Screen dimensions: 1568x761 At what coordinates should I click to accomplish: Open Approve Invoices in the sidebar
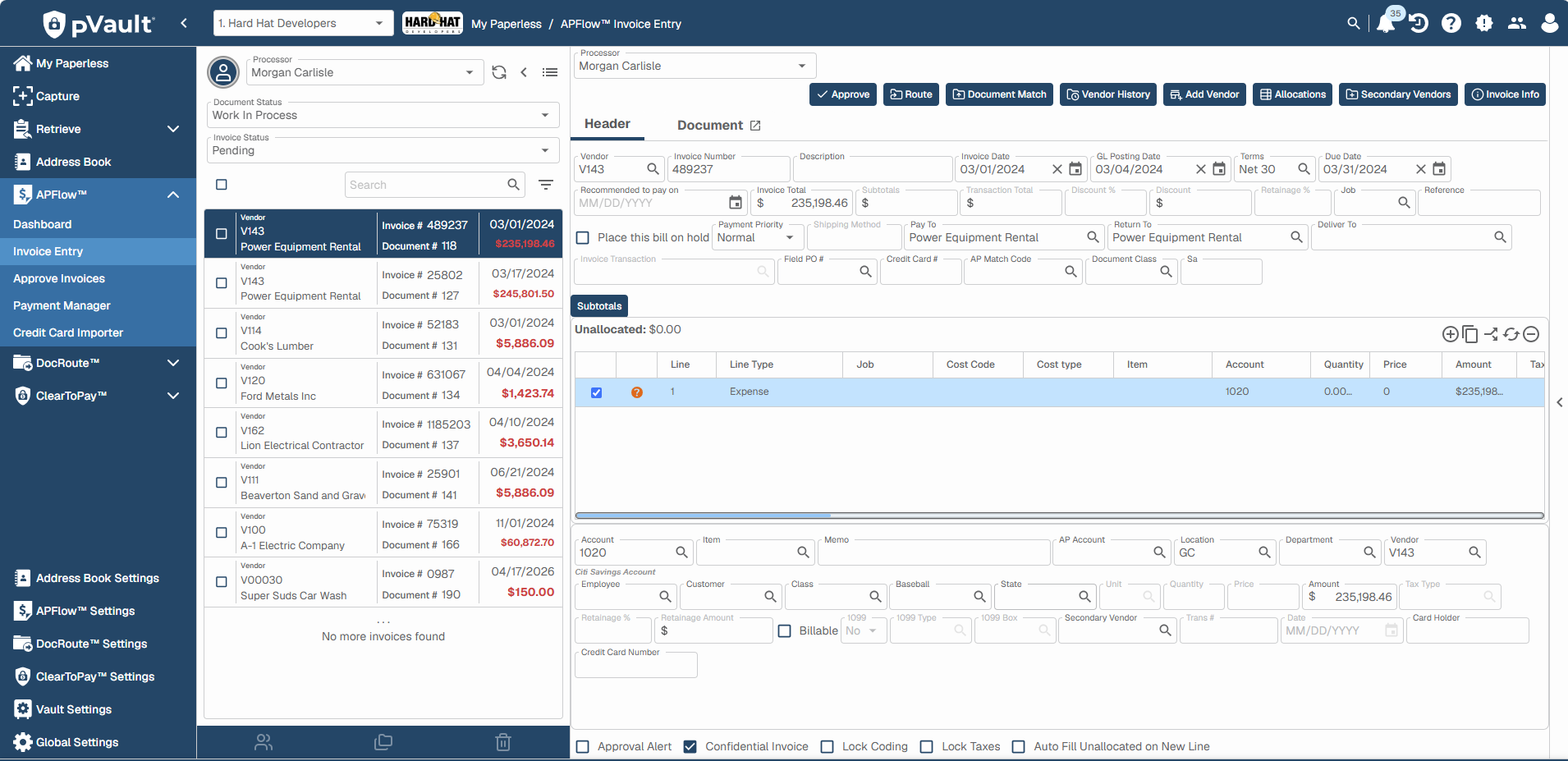[x=59, y=278]
